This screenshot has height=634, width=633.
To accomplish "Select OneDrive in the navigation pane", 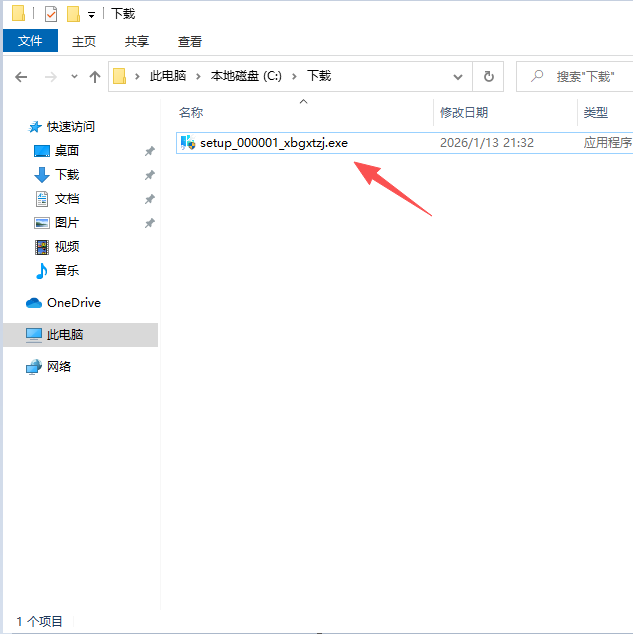I will pos(73,303).
